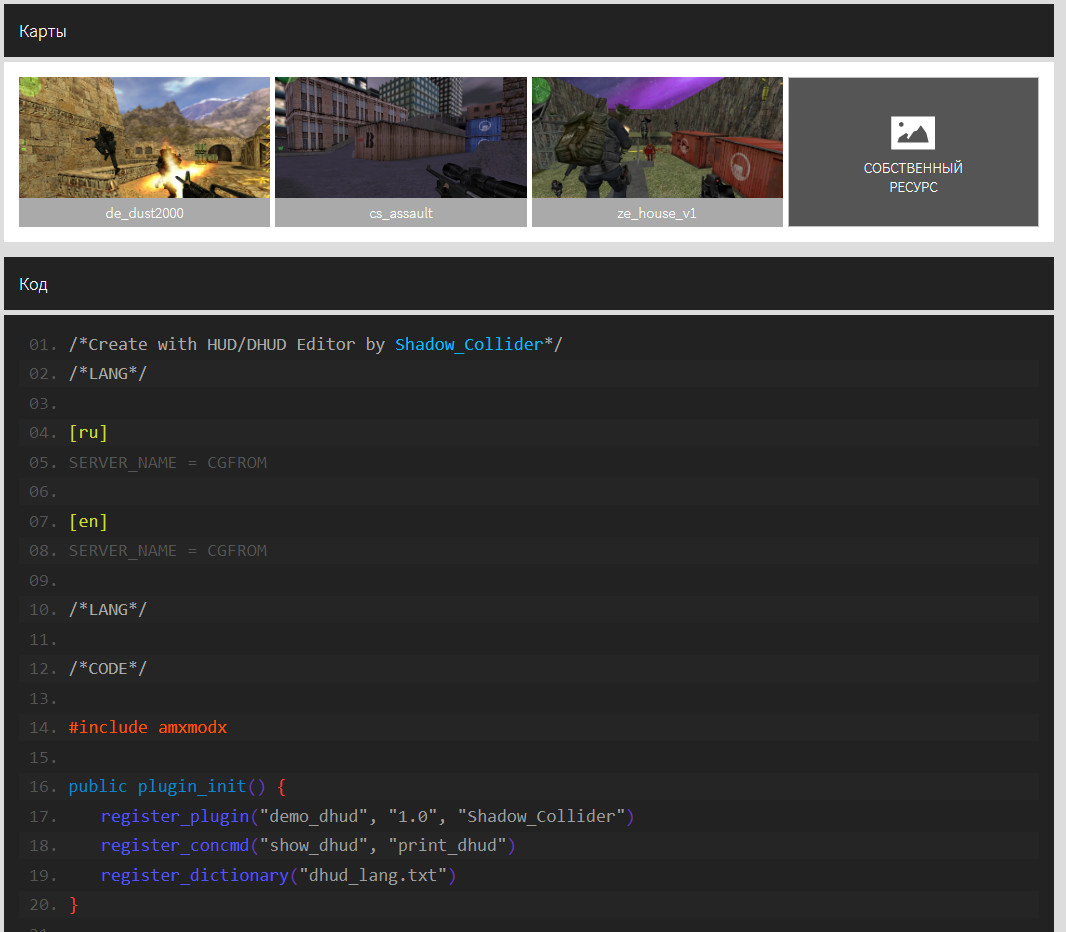Click the image placeholder icon on СОБСТВЕННЫЙ РЕСУРС tile
Screen dimensions: 1066x932
(x=912, y=132)
